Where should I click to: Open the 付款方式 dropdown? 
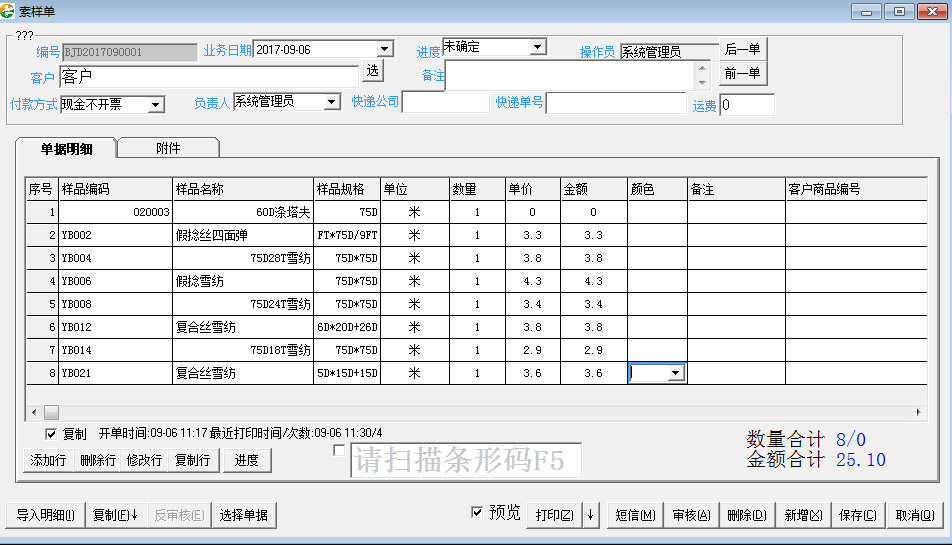coord(155,104)
